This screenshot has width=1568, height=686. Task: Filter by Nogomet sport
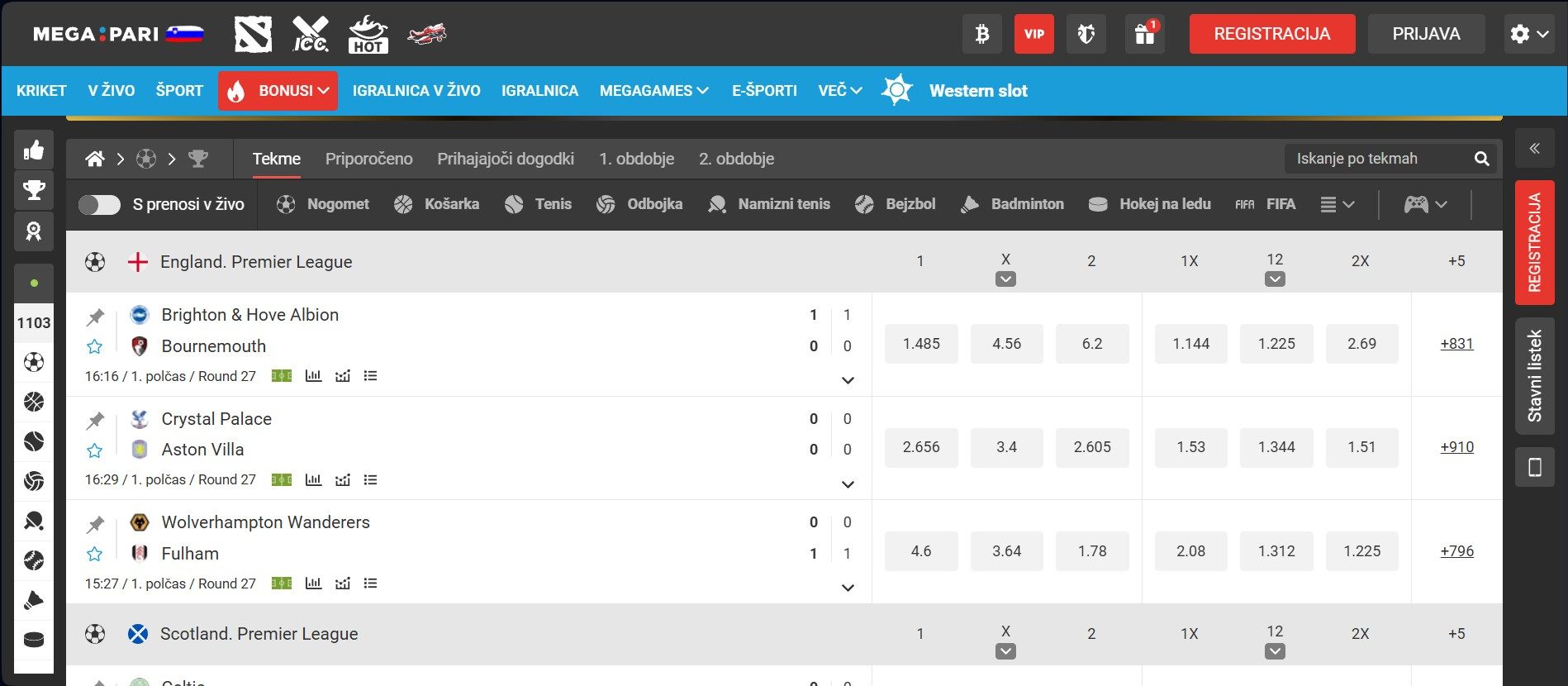(x=323, y=205)
